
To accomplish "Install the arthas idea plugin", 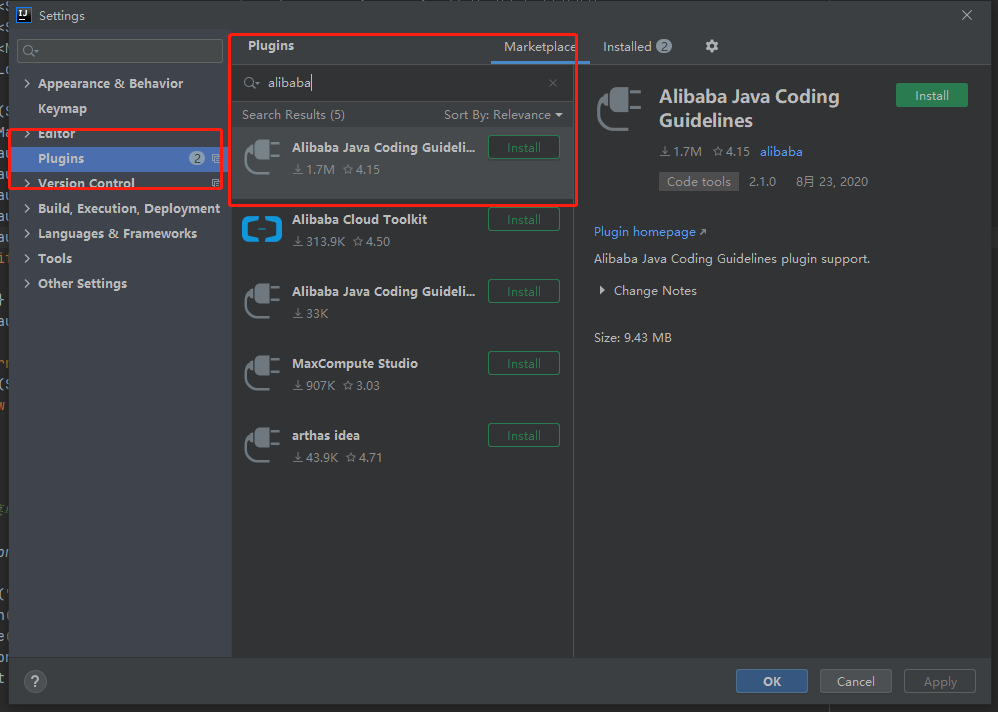I will coord(524,435).
